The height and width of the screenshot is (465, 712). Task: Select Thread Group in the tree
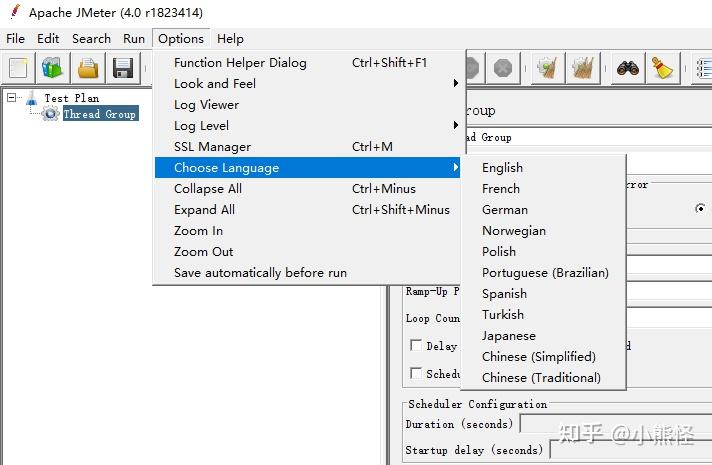tap(99, 114)
